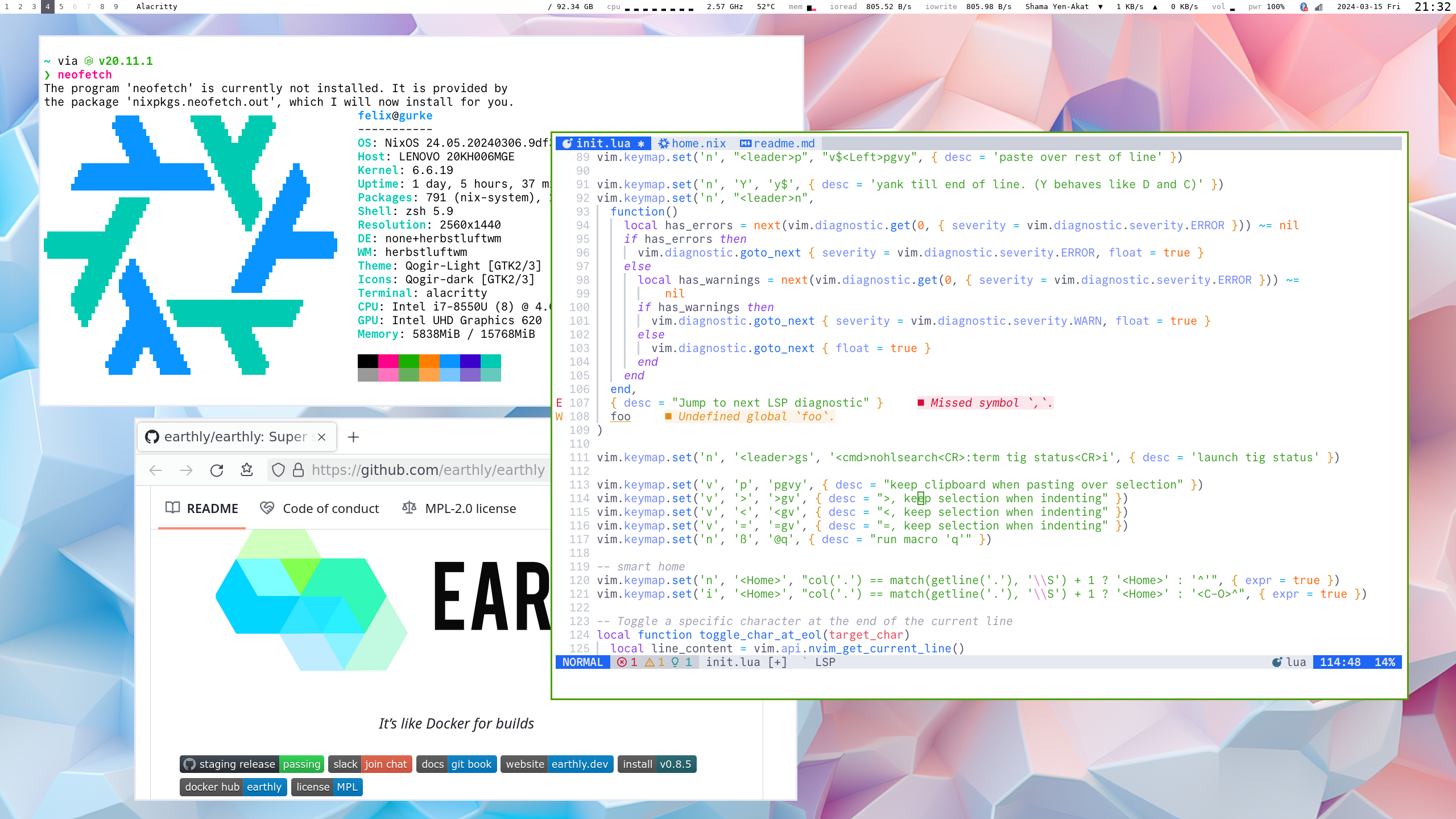The image size is (1456, 819).
Task: Click the felix@gurke title in terminal
Action: point(395,115)
